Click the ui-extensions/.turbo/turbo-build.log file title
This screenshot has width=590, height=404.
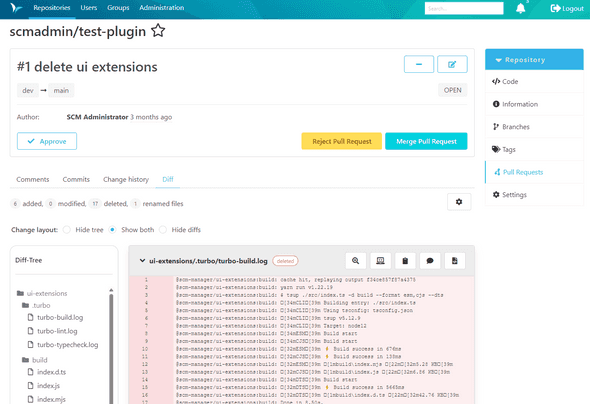click(x=208, y=261)
